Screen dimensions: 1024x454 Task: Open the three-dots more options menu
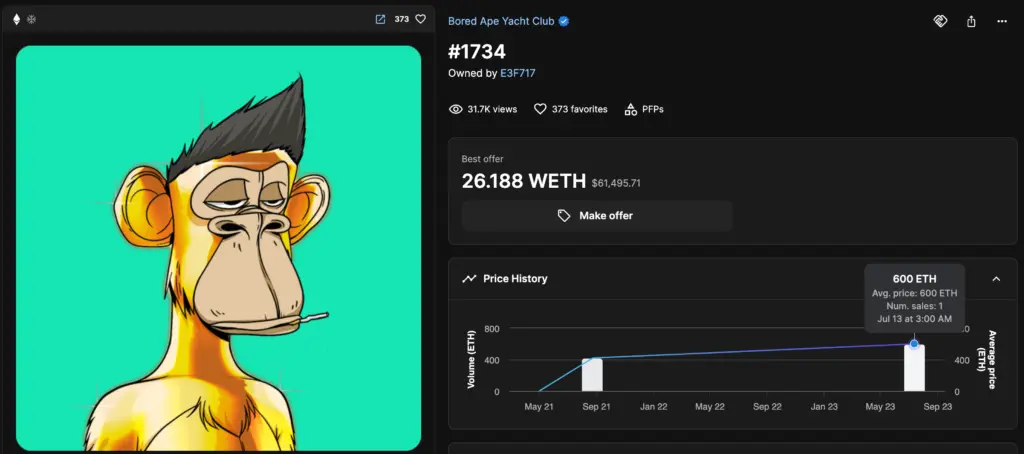pyautogui.click(x=1002, y=22)
